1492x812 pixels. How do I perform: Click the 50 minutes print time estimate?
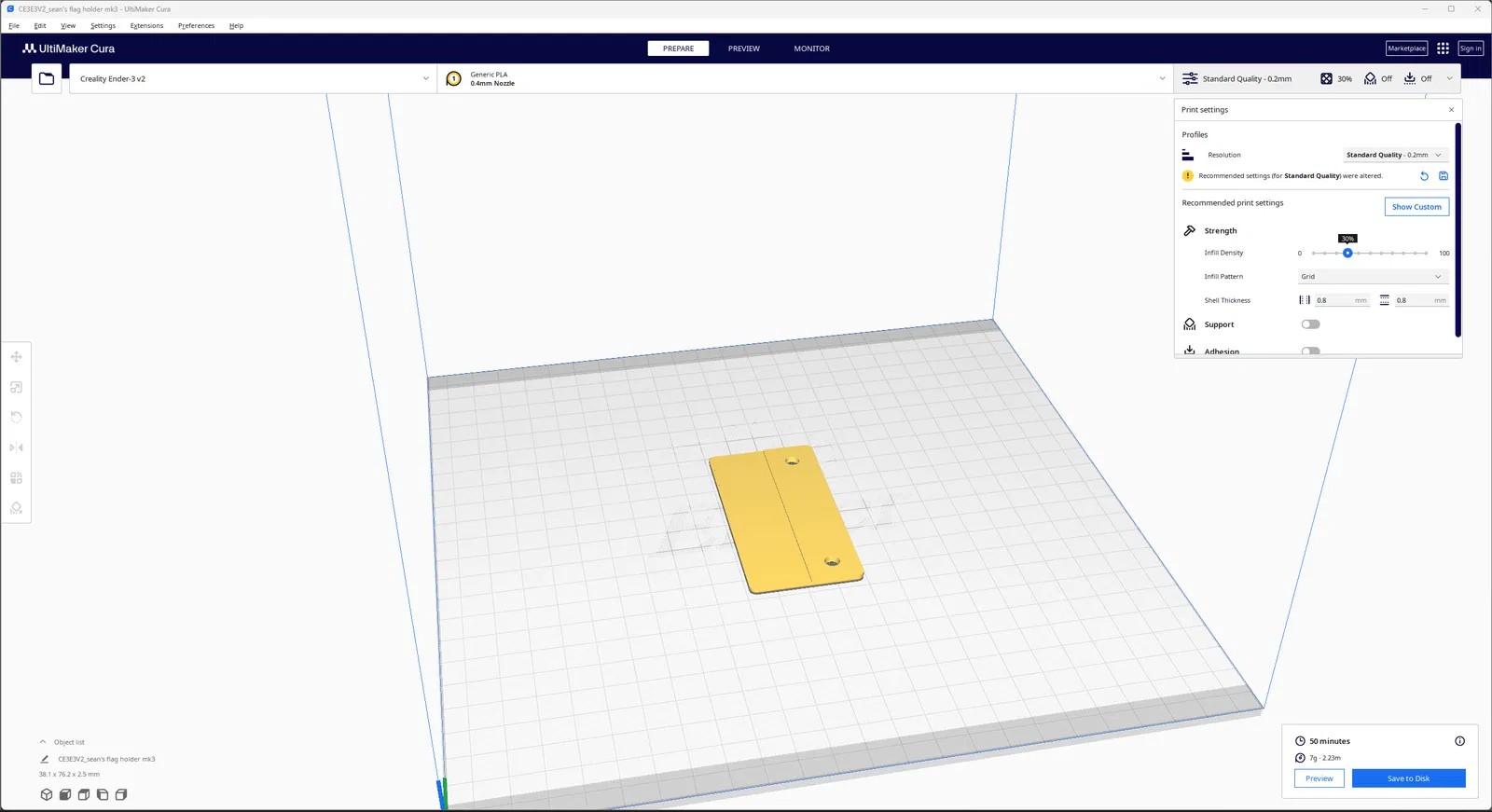point(1329,741)
